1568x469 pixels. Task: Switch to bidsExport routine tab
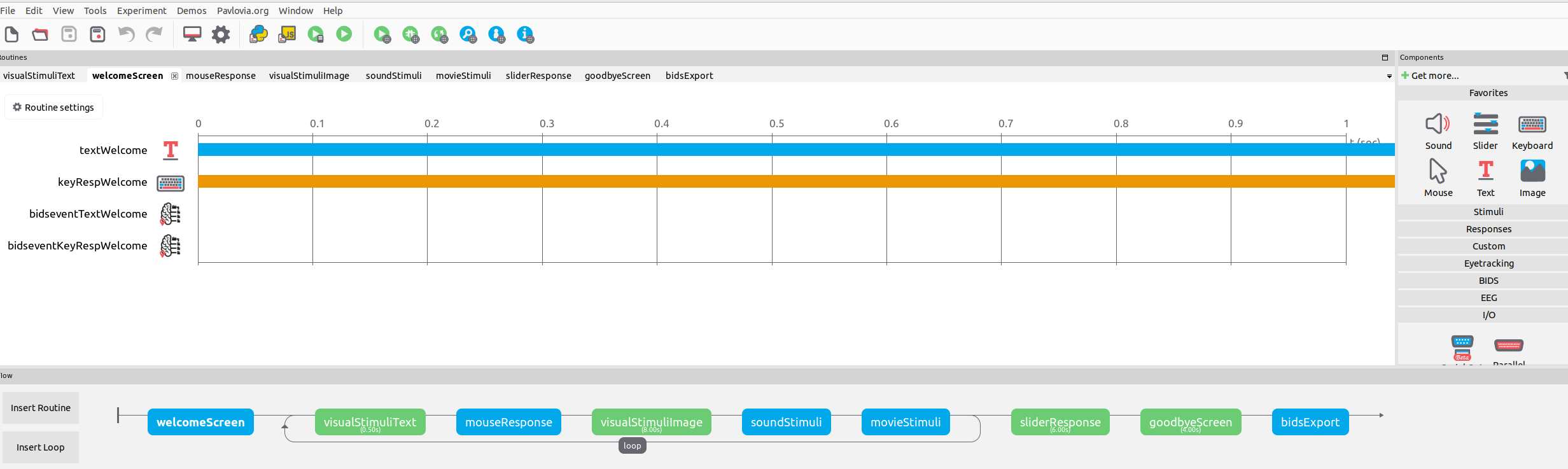689,76
